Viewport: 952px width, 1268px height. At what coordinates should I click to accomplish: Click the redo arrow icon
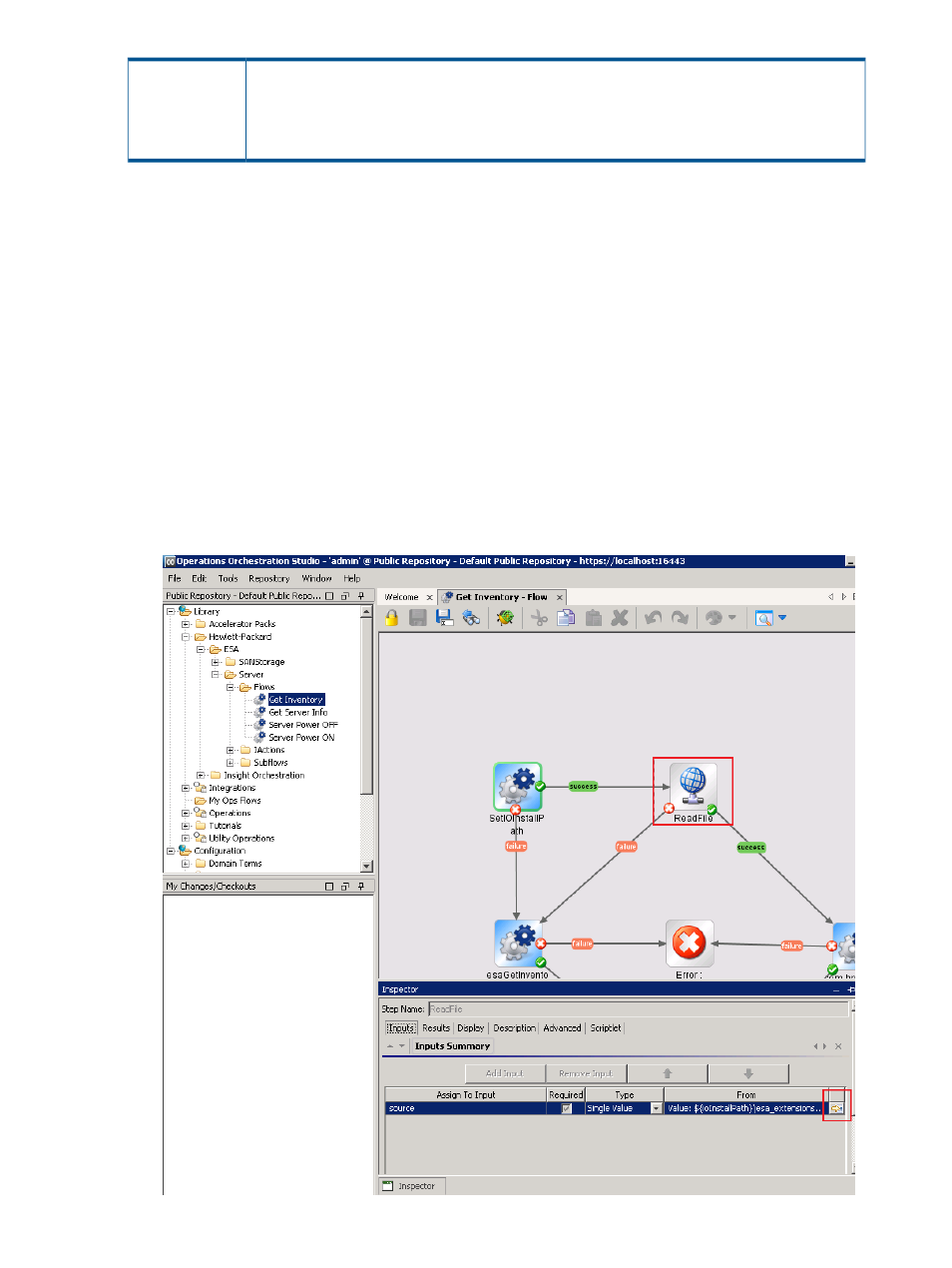680,618
